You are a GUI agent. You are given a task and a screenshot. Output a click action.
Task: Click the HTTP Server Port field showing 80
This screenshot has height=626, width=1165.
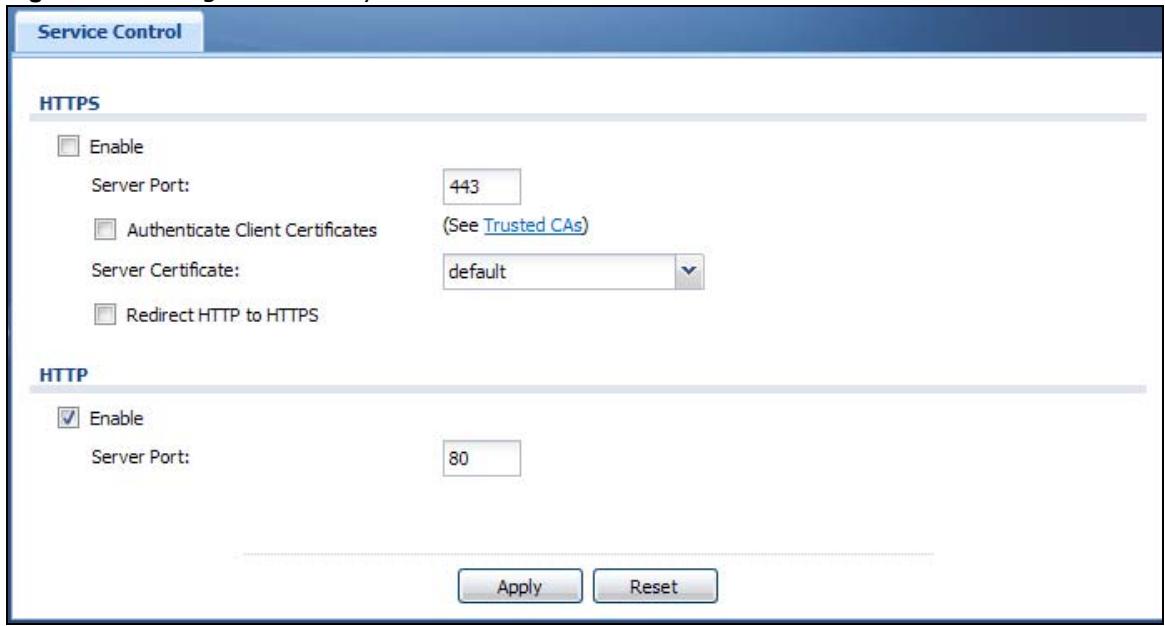pyautogui.click(x=481, y=458)
